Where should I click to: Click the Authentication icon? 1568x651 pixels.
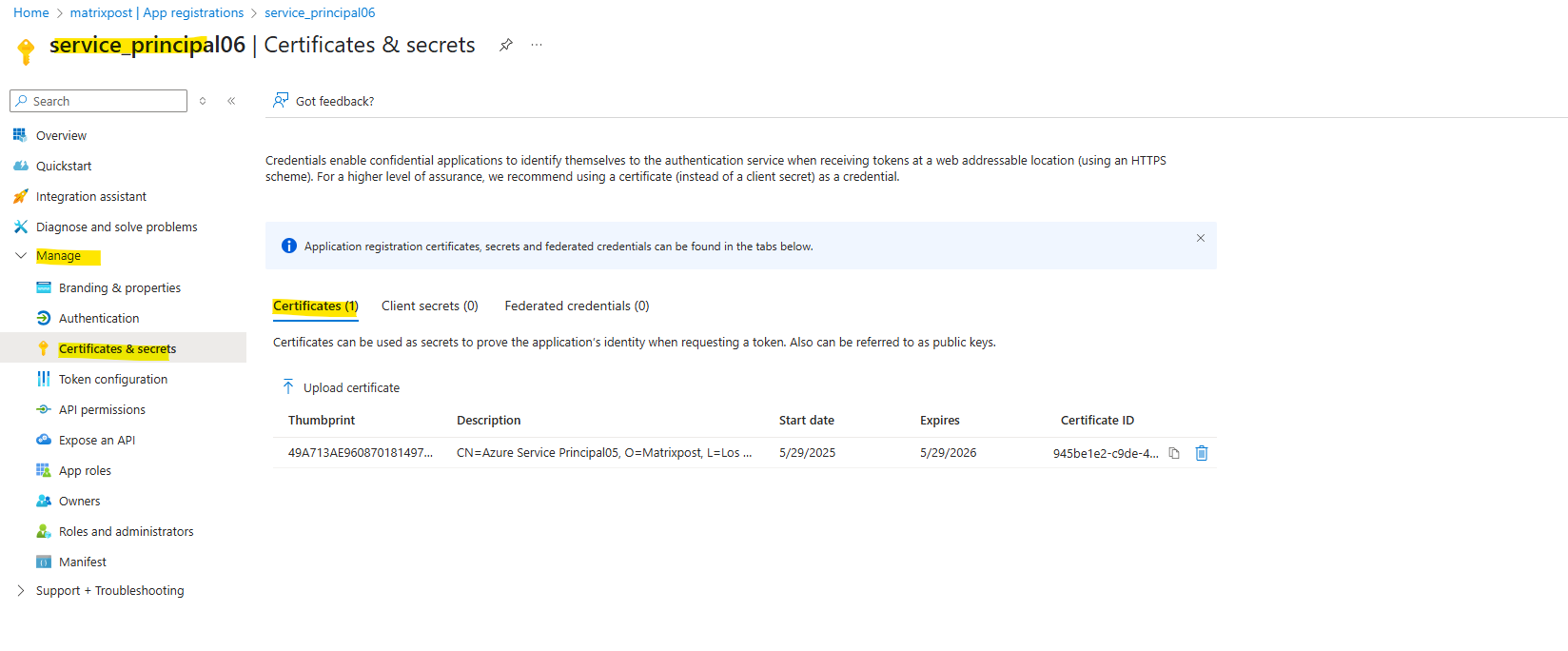click(x=44, y=318)
